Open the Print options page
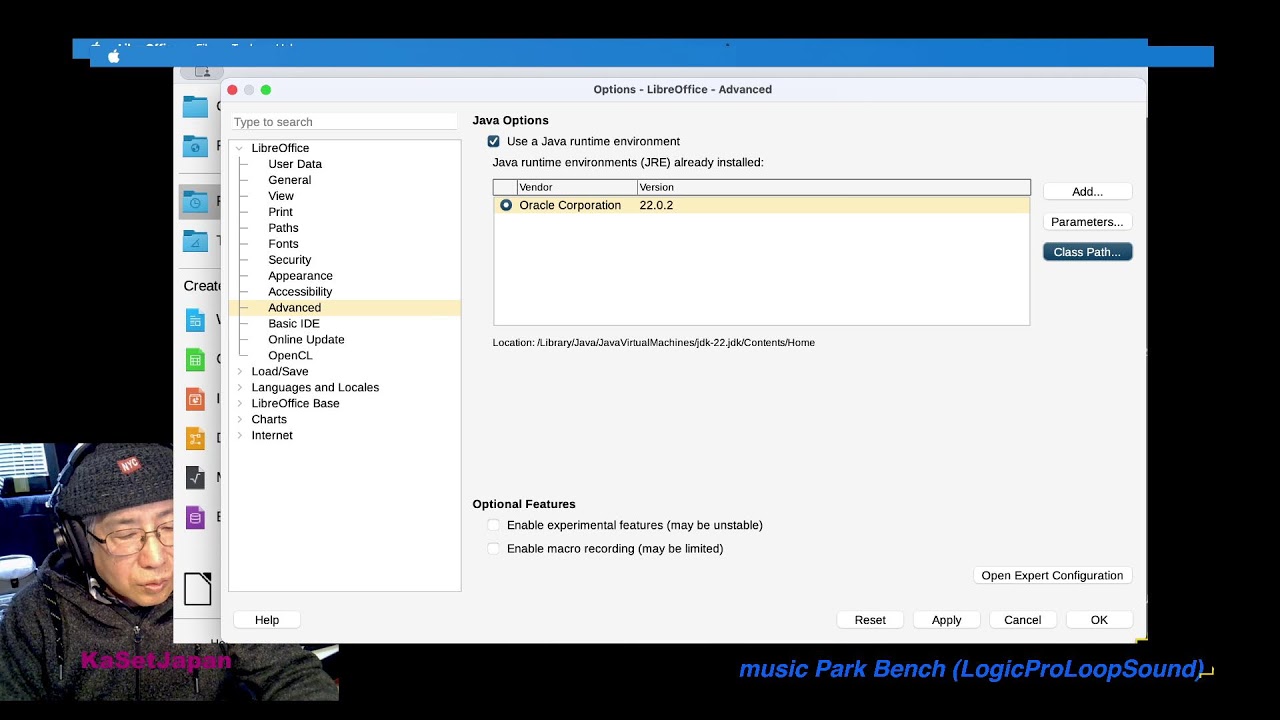Screen dimensions: 1280x720 point(280,212)
